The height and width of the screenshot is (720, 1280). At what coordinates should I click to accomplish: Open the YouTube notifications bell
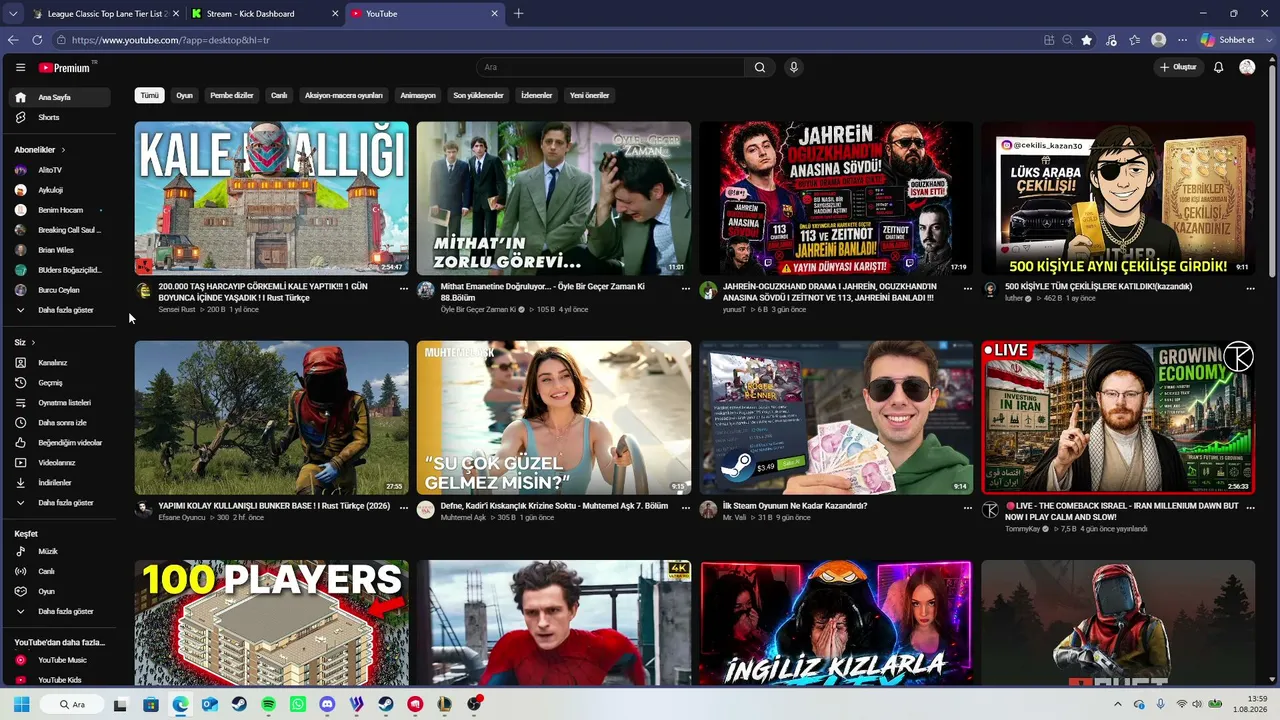[x=1218, y=67]
